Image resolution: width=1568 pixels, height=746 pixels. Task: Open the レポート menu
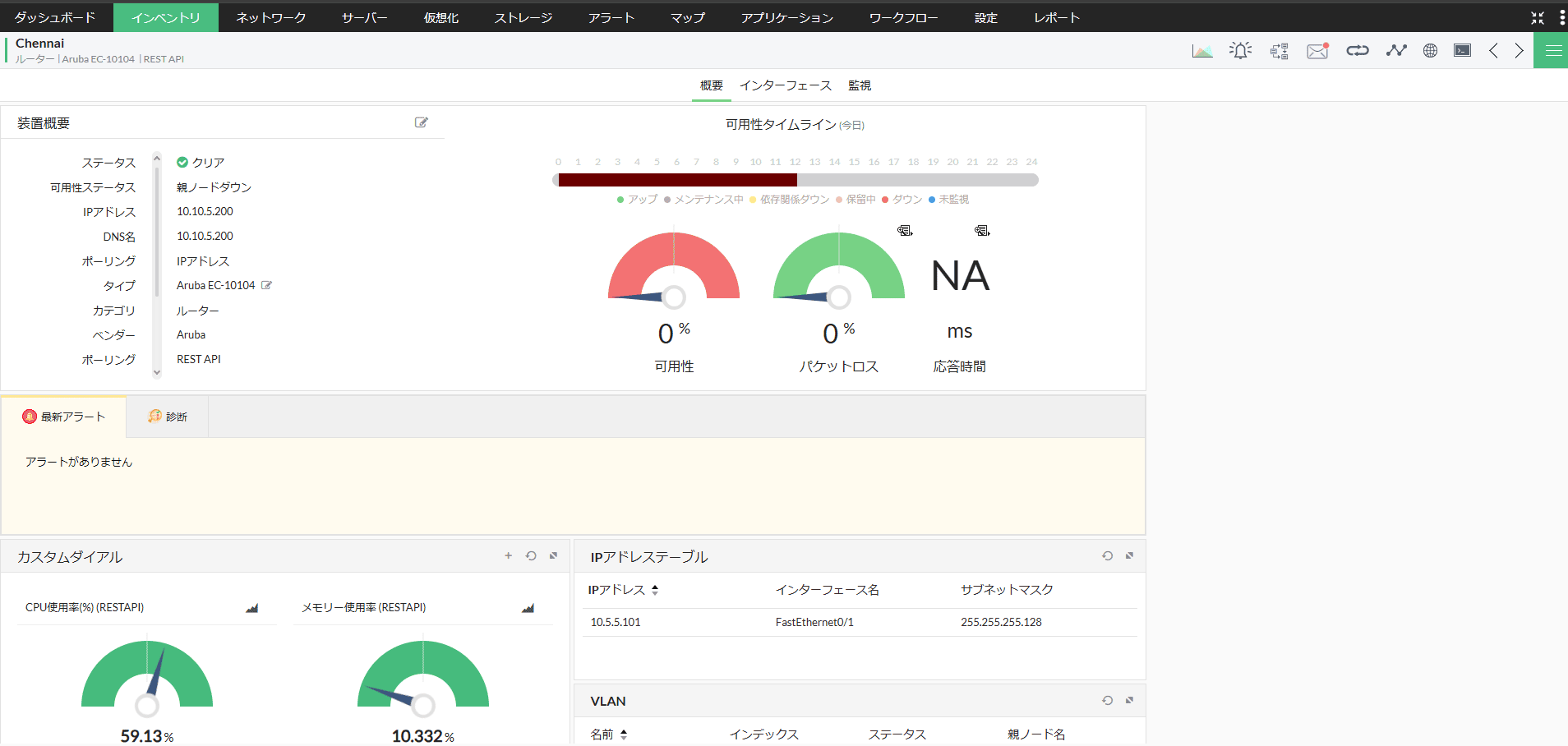coord(1057,17)
